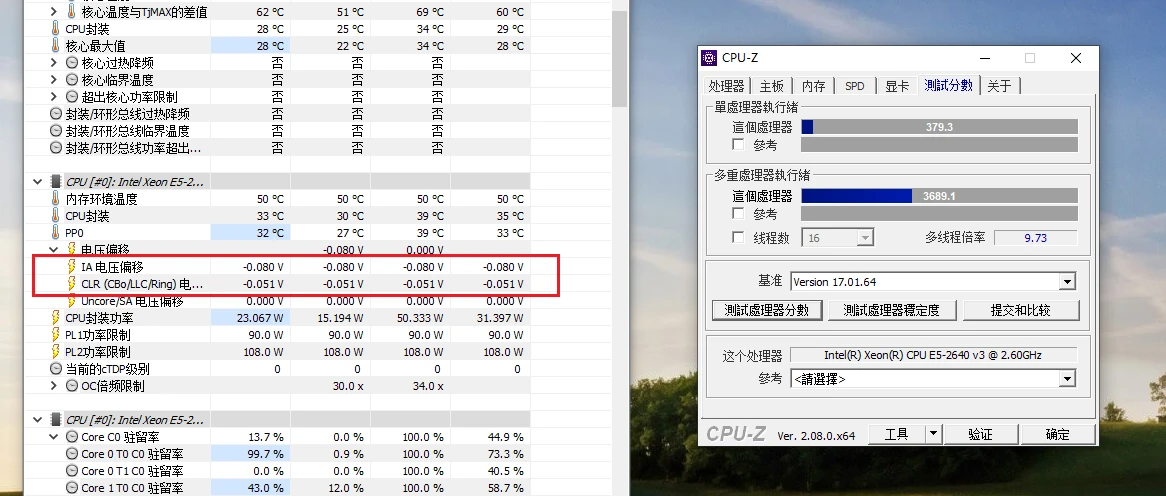This screenshot has height=496, width=1166.
Task: Click chip icon of CPU group above 内存环境温度
Action: (x=55, y=181)
